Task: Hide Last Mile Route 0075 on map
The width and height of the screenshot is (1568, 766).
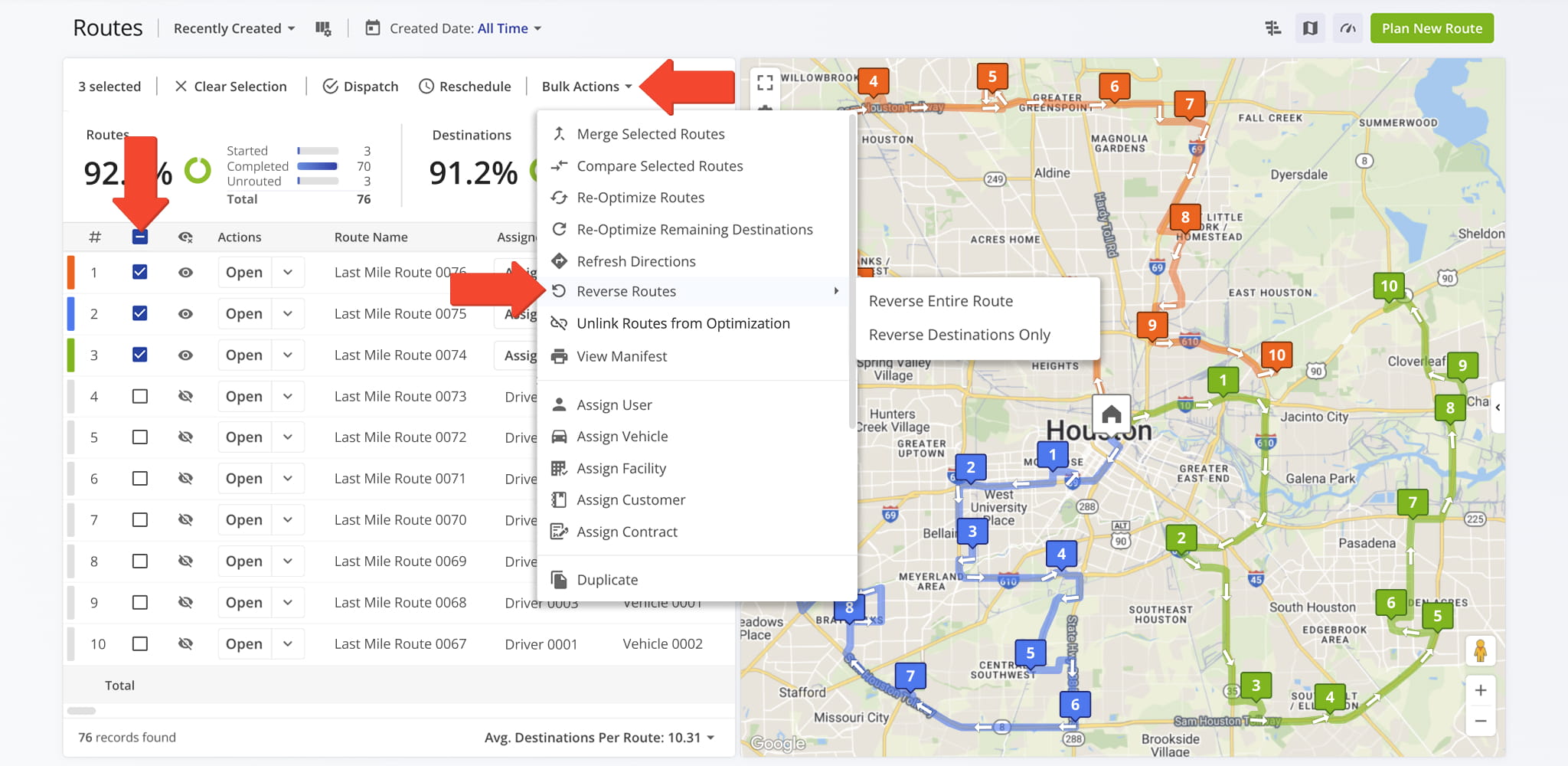Action: coord(185,314)
